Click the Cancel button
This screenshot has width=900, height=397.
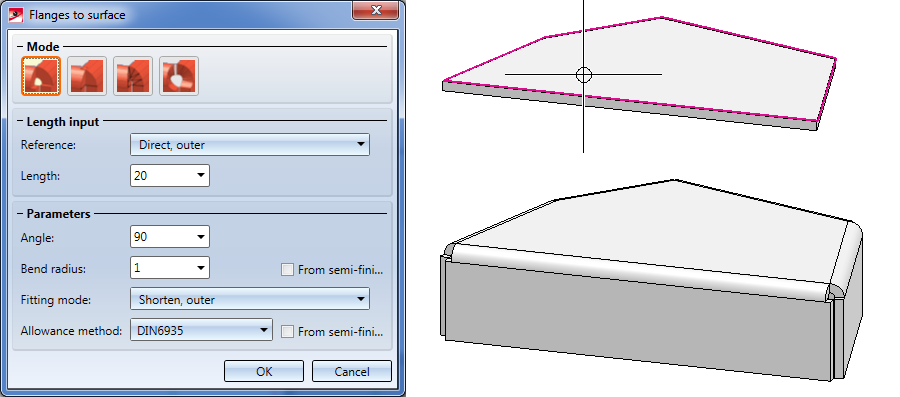coord(351,371)
